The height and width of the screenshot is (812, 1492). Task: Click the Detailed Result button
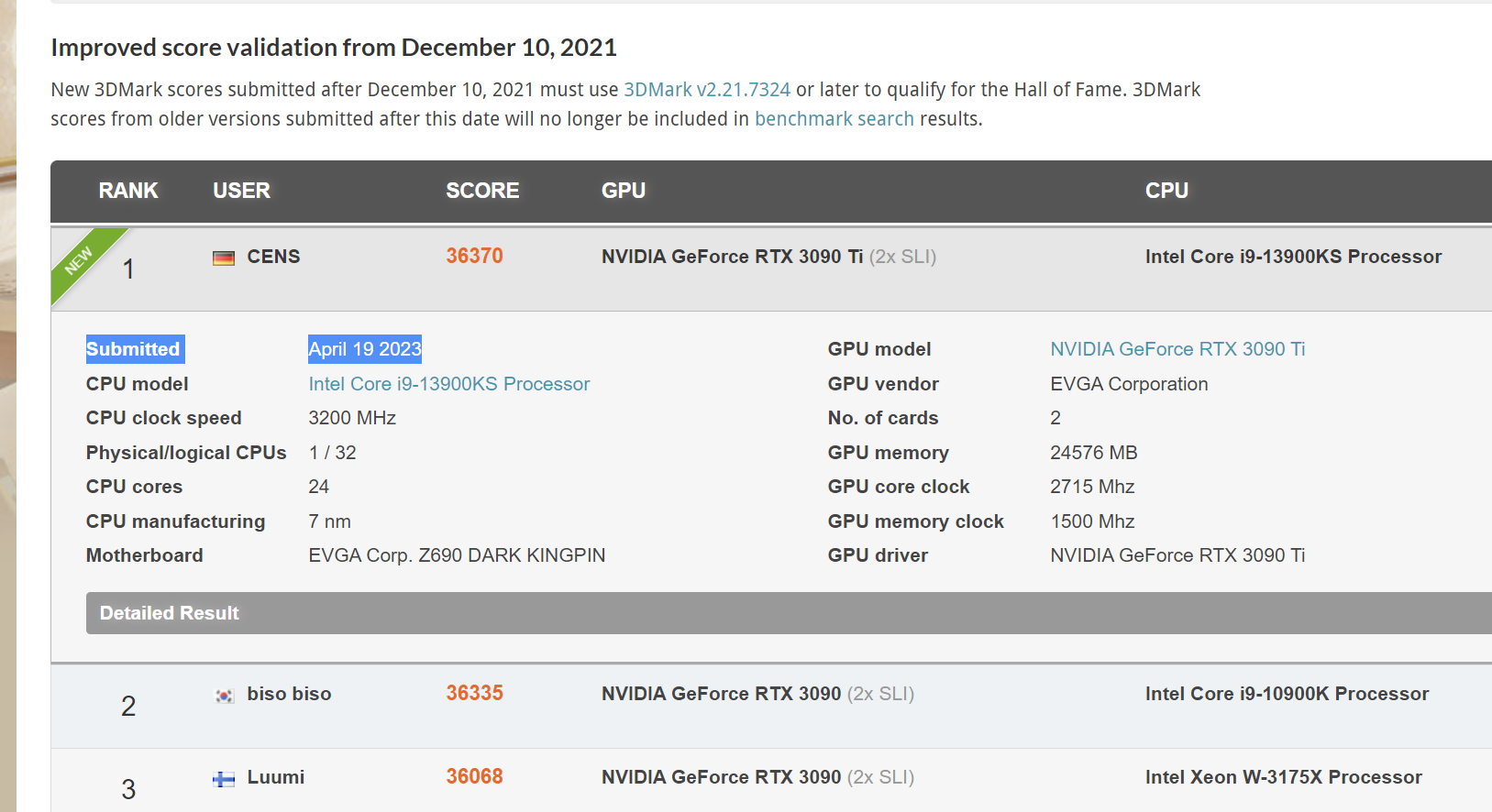click(x=169, y=613)
